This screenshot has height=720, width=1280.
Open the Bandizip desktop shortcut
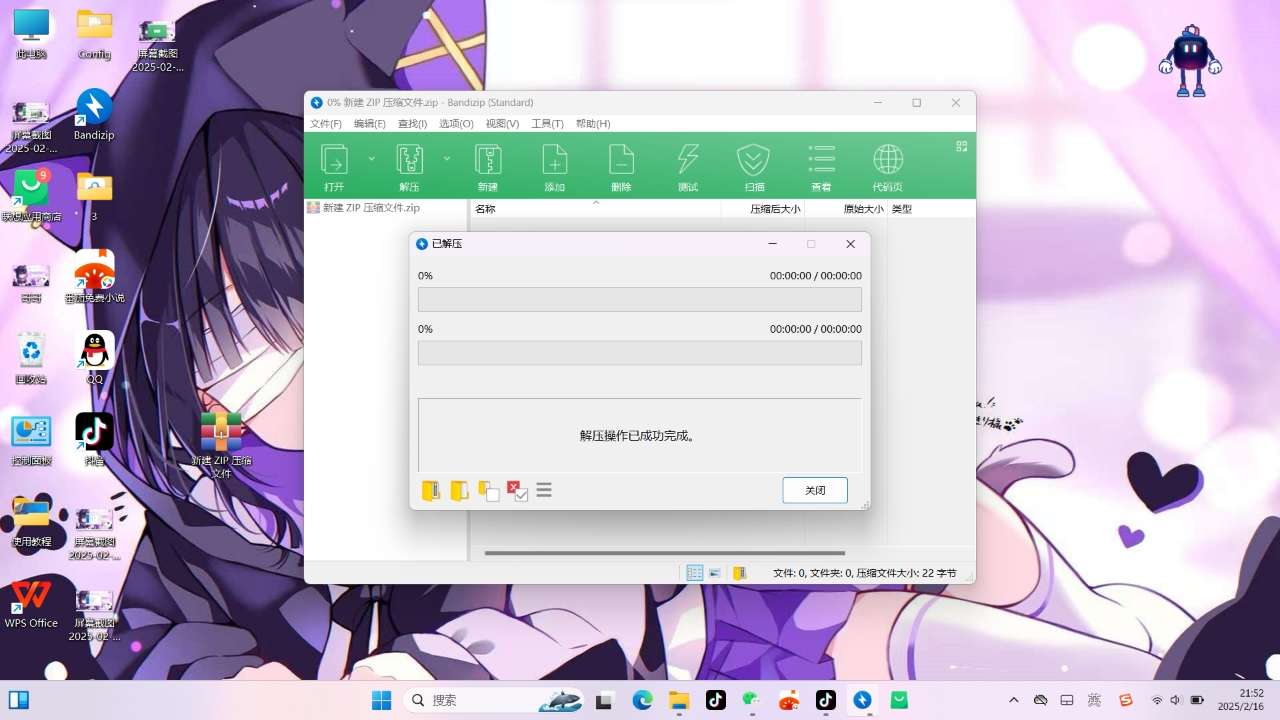(x=94, y=115)
